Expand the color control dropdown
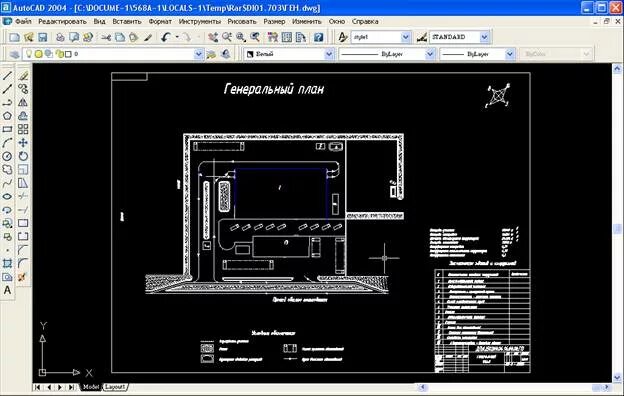Screen dimensions: 624x396 coord(329,54)
